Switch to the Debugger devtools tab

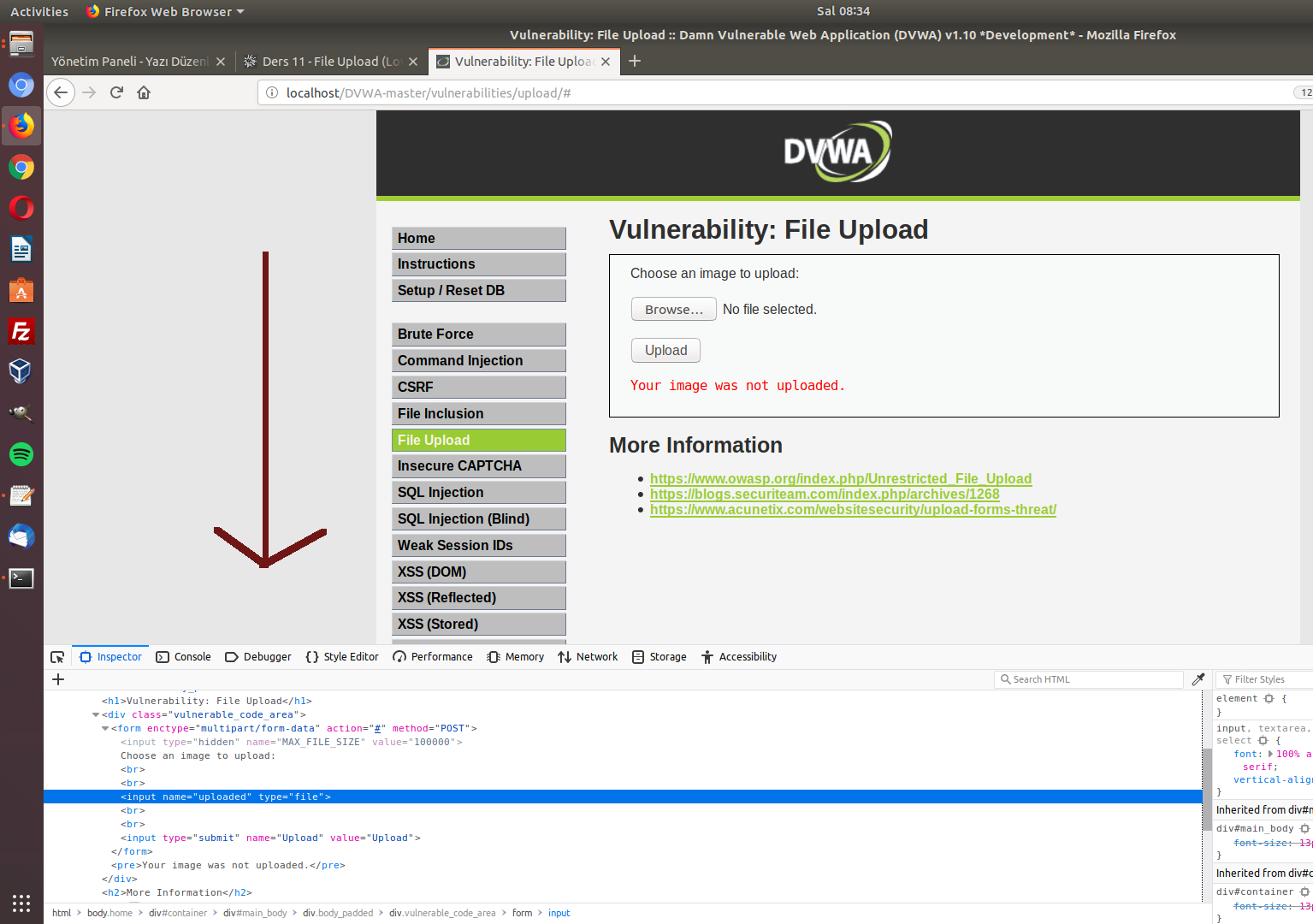tap(258, 657)
